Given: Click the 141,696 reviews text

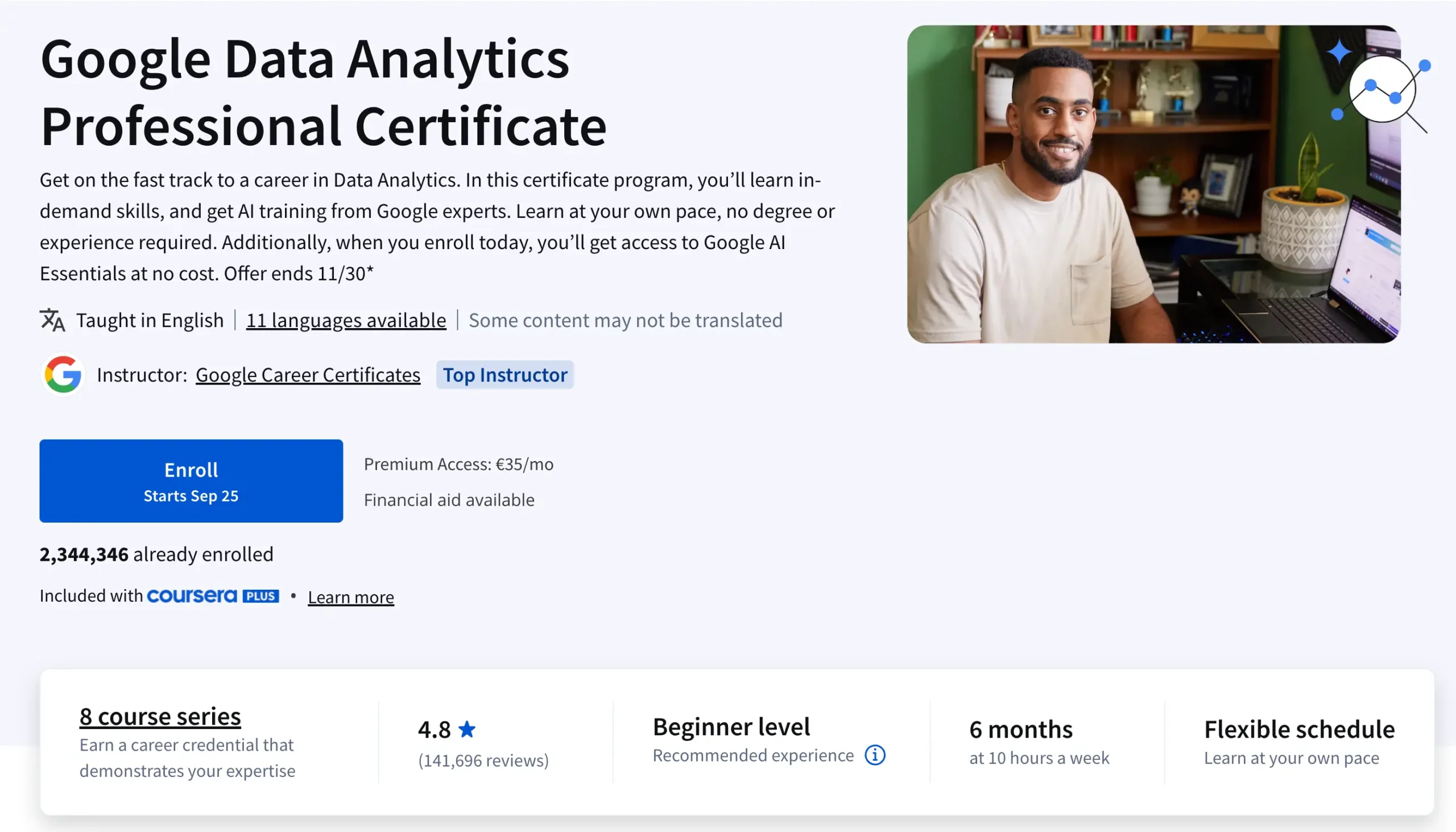Looking at the screenshot, I should (x=483, y=760).
